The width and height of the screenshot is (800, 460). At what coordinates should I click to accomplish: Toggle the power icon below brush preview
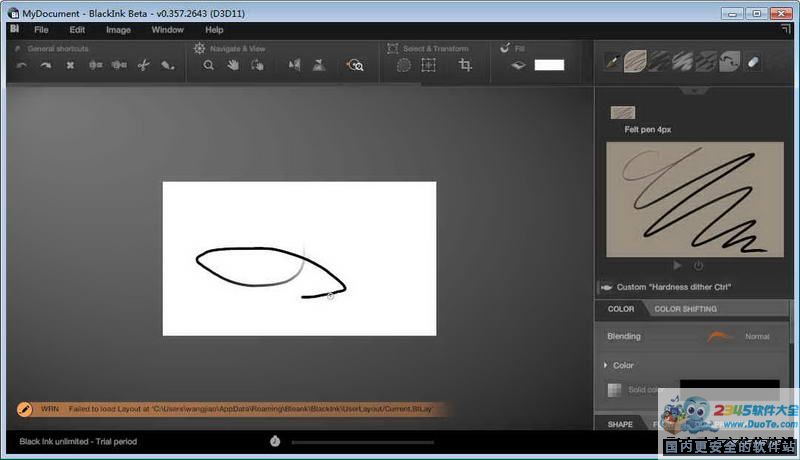pyautogui.click(x=698, y=265)
